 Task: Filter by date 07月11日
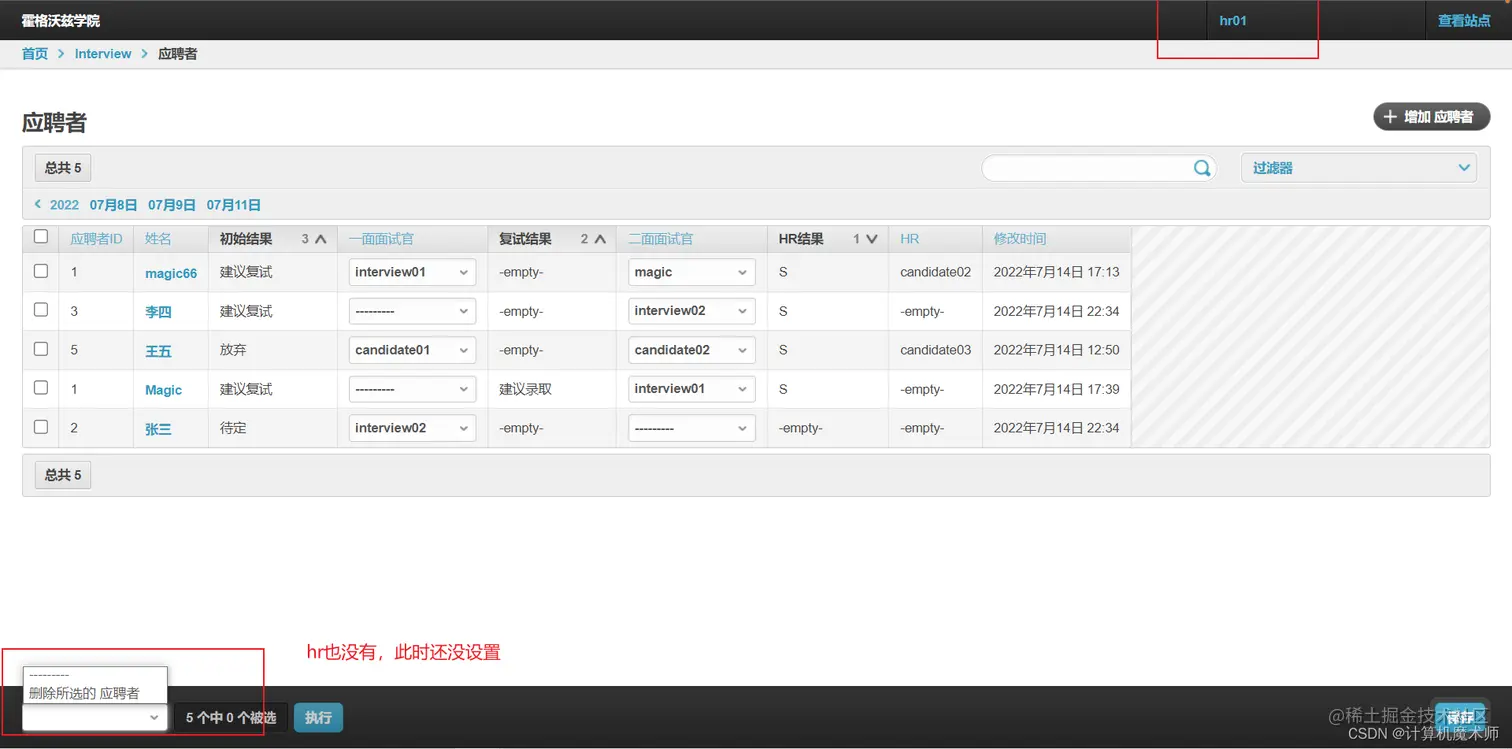pos(234,205)
